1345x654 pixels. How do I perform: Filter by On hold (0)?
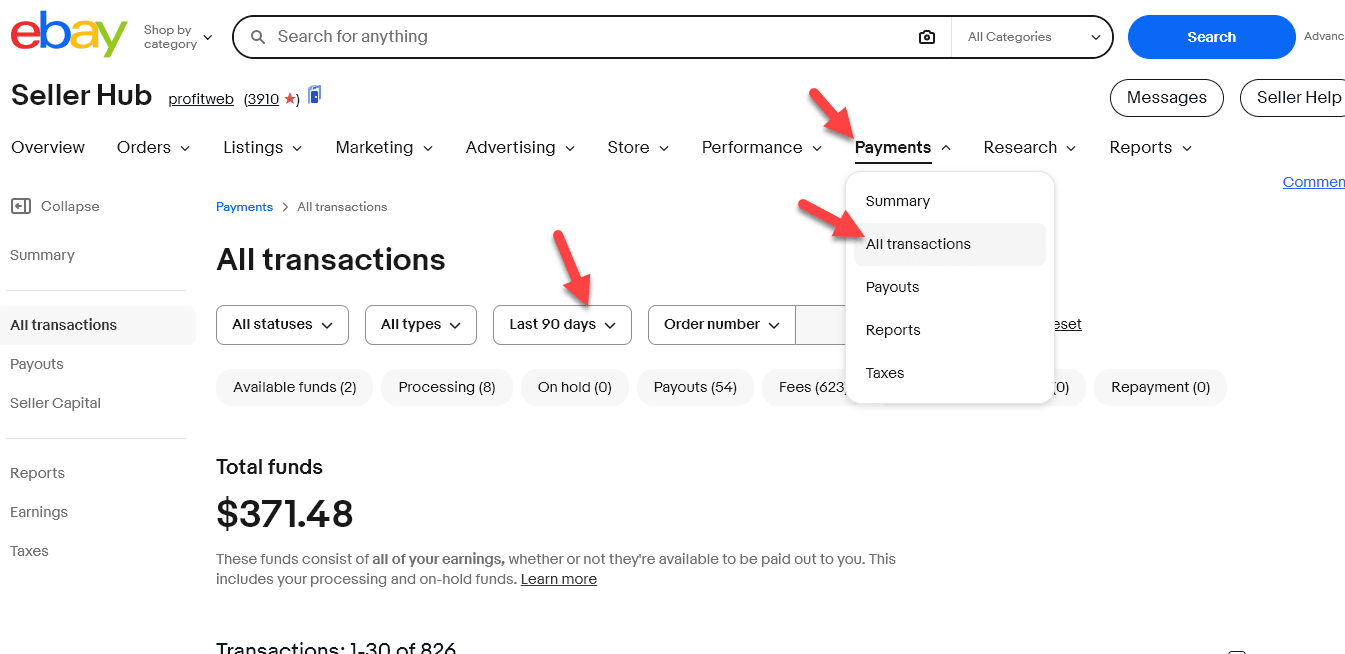pos(575,387)
